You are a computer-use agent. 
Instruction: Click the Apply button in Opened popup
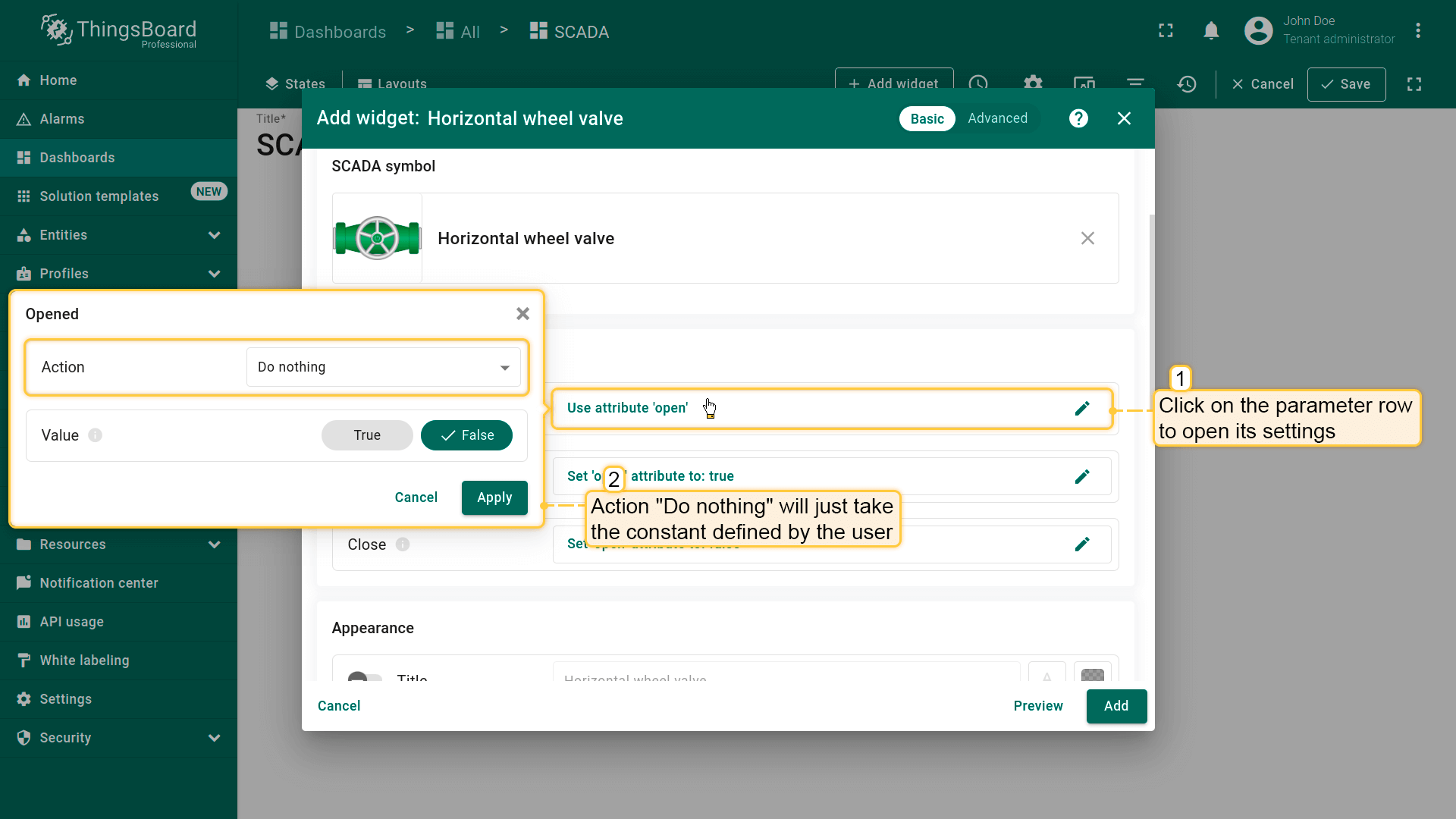coord(494,497)
